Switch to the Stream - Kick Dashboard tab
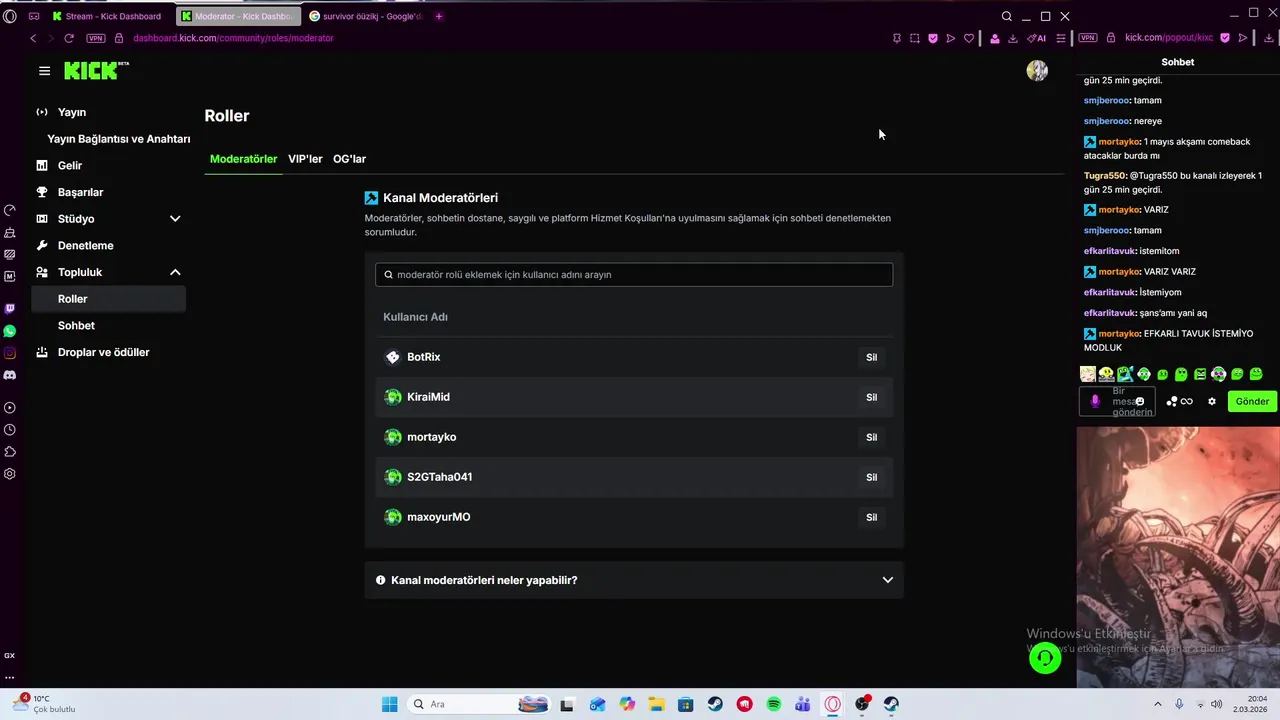Image resolution: width=1280 pixels, height=720 pixels. point(108,16)
